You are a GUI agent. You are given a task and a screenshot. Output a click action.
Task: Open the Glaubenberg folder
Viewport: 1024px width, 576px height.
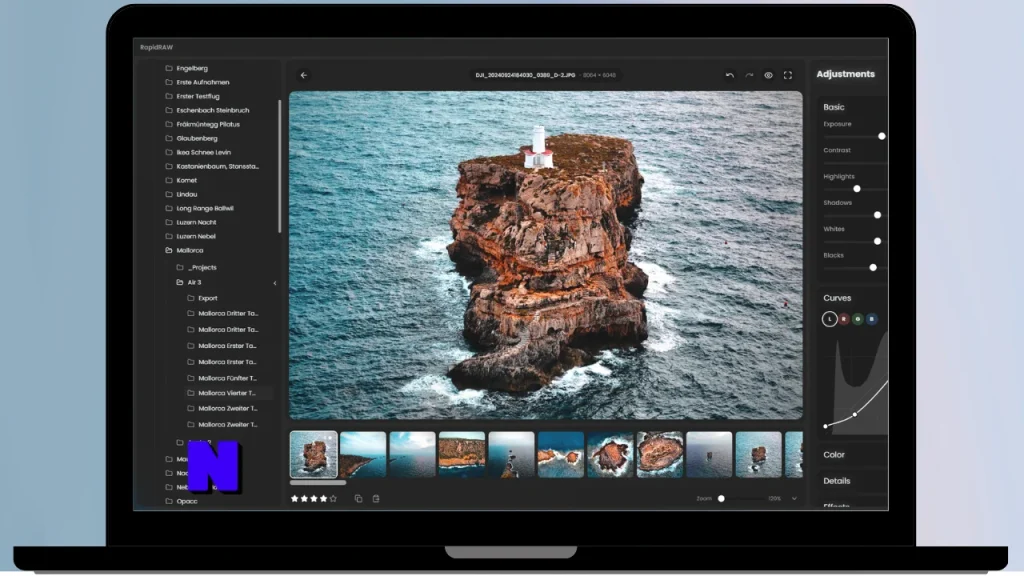[197, 138]
